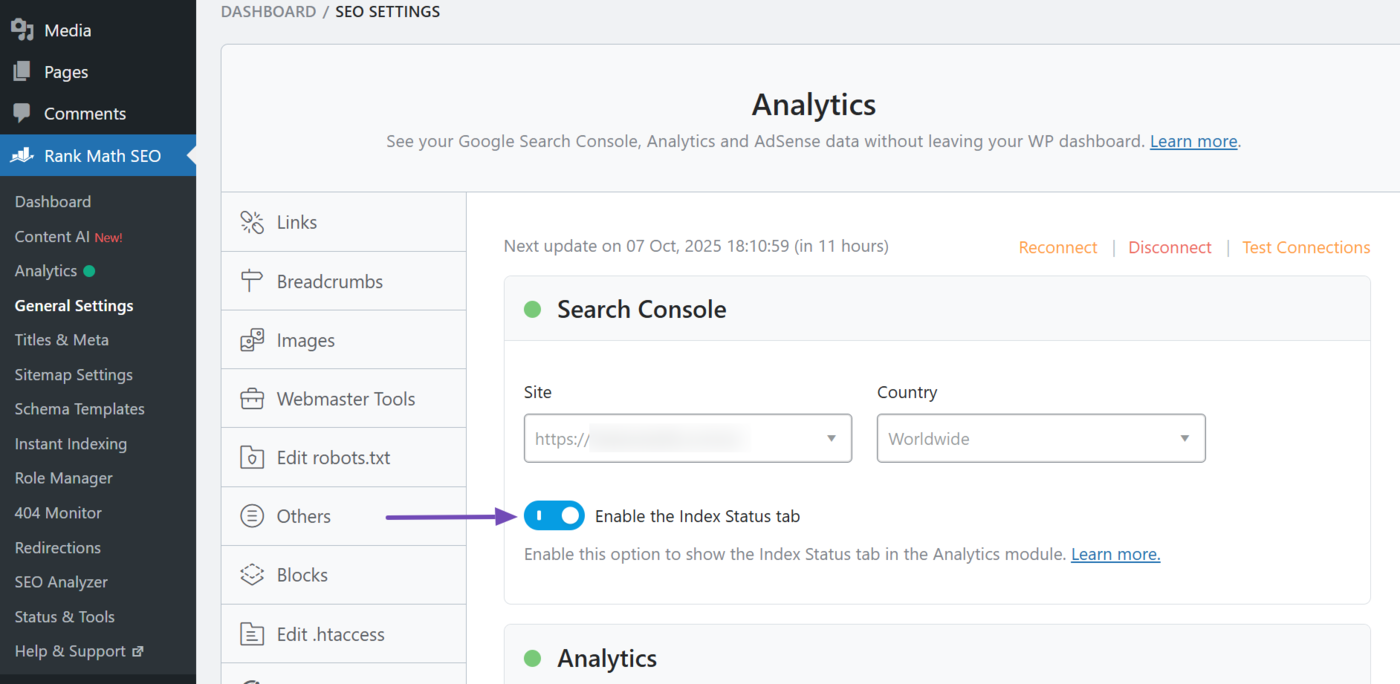Open the Images settings via its icon
This screenshot has height=684, width=1400.
tap(253, 339)
